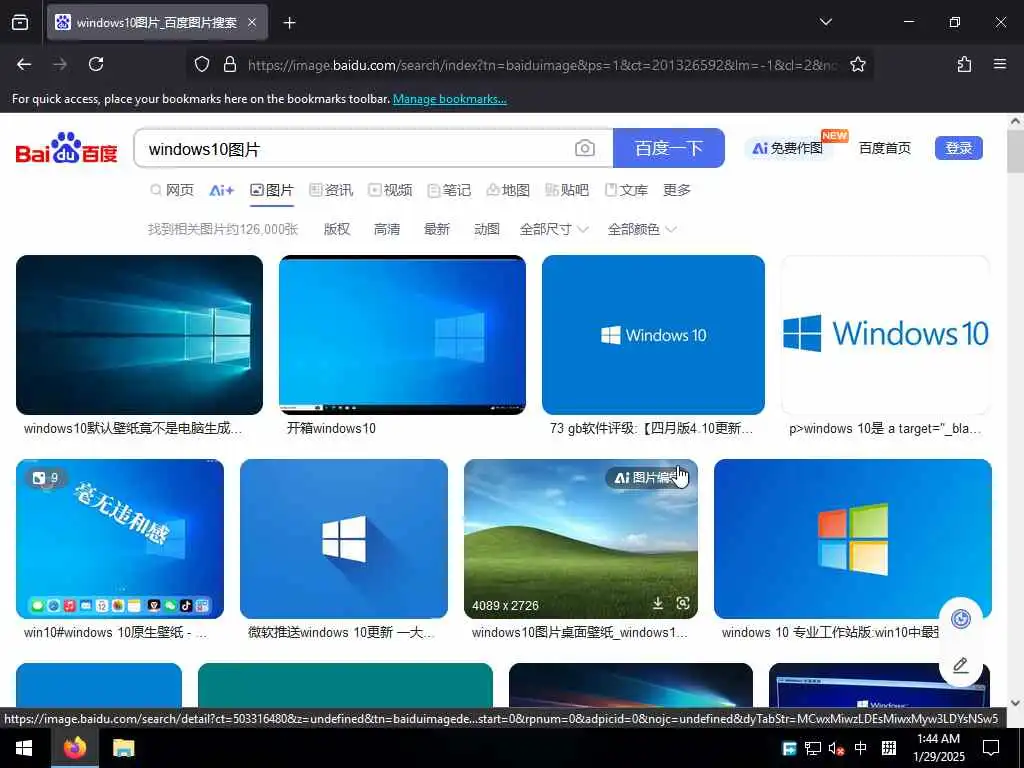Select the 图片 tab
Image resolution: width=1024 pixels, height=768 pixels.
[272, 190]
